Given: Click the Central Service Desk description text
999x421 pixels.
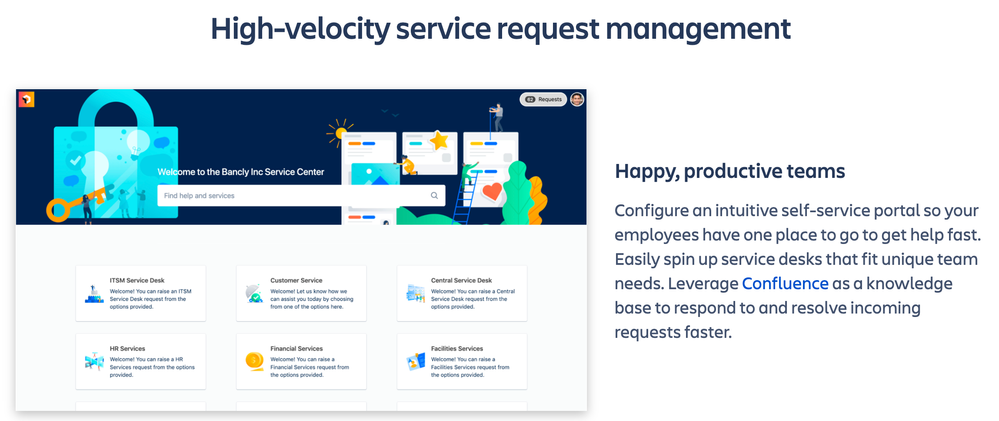Looking at the screenshot, I should [x=473, y=299].
